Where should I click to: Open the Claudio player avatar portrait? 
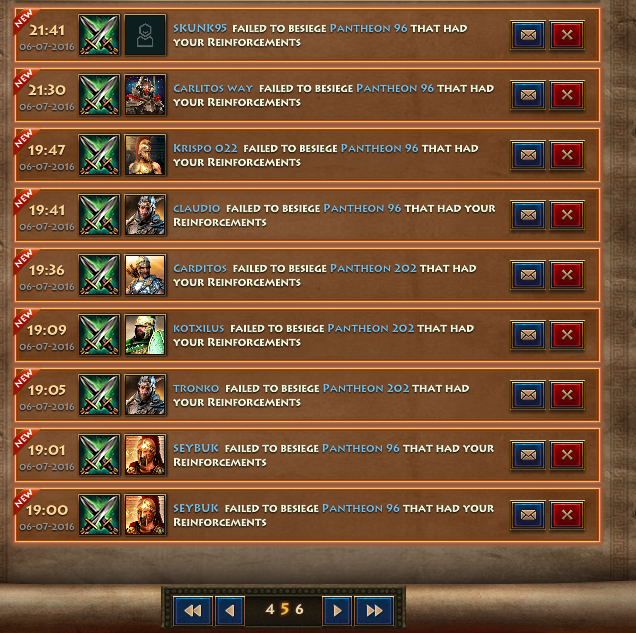145,215
